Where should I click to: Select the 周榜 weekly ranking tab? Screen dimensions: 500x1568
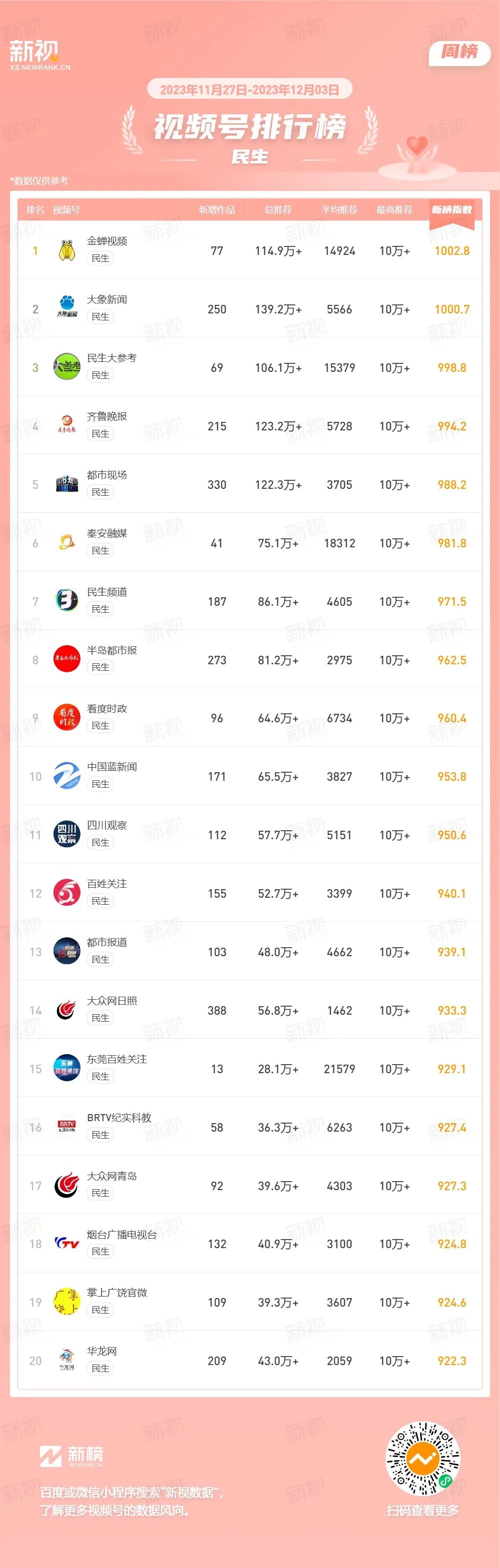coord(460,52)
